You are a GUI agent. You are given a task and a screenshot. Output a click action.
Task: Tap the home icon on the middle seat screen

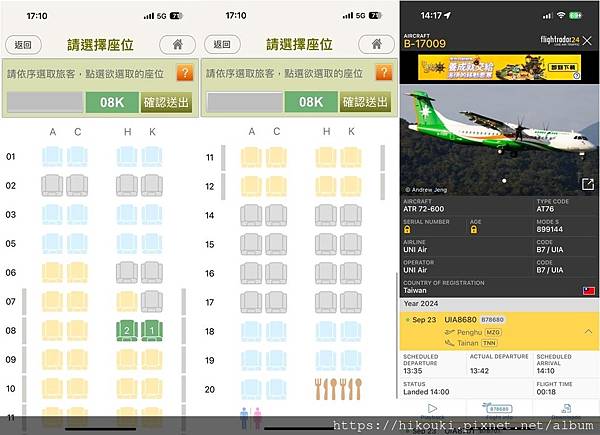(x=377, y=44)
